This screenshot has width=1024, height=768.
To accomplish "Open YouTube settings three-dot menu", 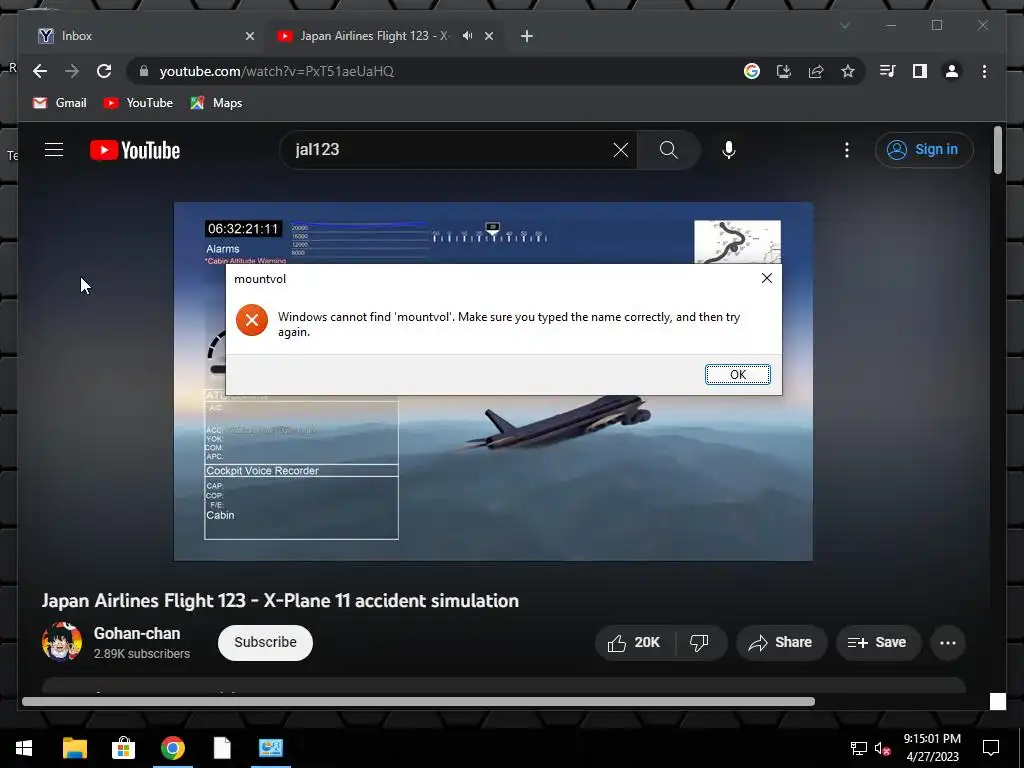I will click(x=847, y=150).
